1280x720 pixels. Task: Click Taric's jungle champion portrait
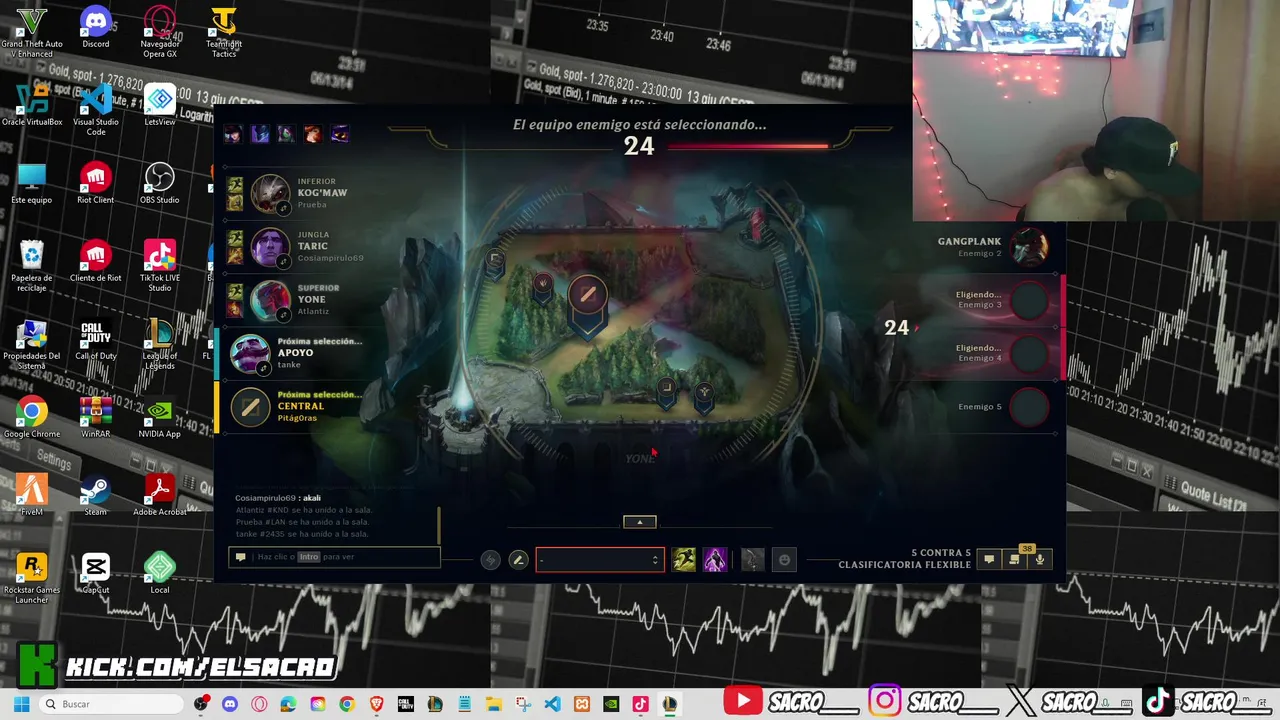270,247
